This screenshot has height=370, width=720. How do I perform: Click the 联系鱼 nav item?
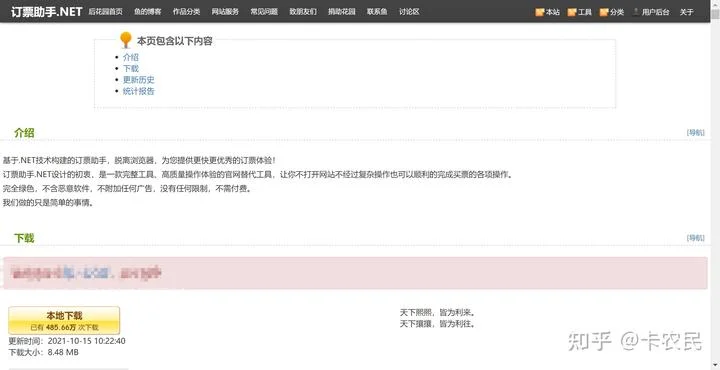377,12
